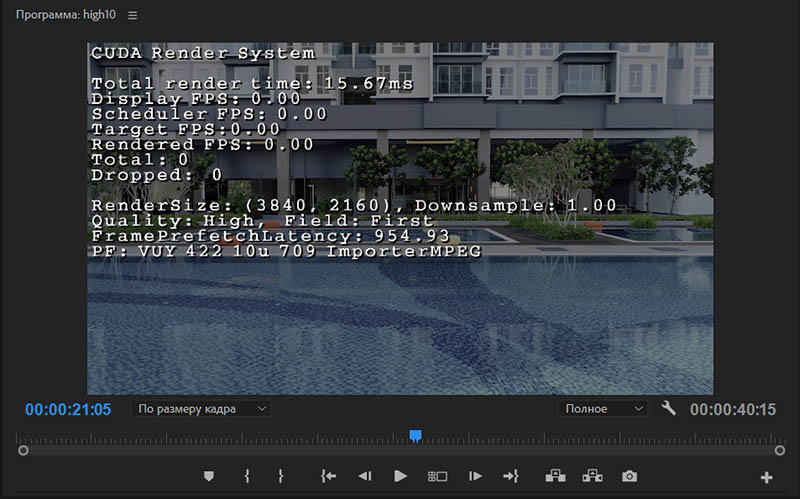The image size is (800, 499).
Task: Open the Button Editor plus icon
Action: (x=766, y=478)
